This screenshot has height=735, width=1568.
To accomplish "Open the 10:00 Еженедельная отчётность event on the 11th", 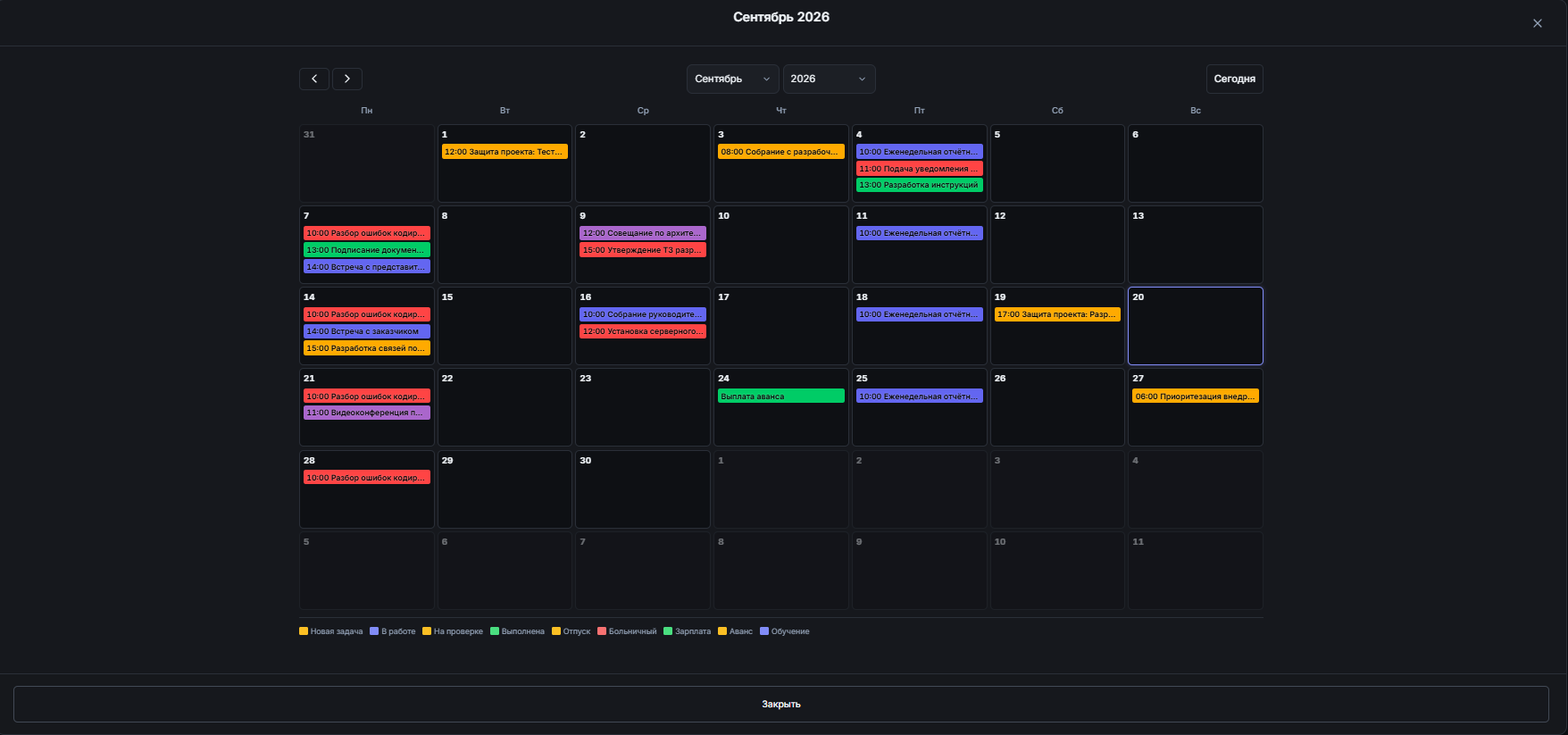I will (x=919, y=233).
